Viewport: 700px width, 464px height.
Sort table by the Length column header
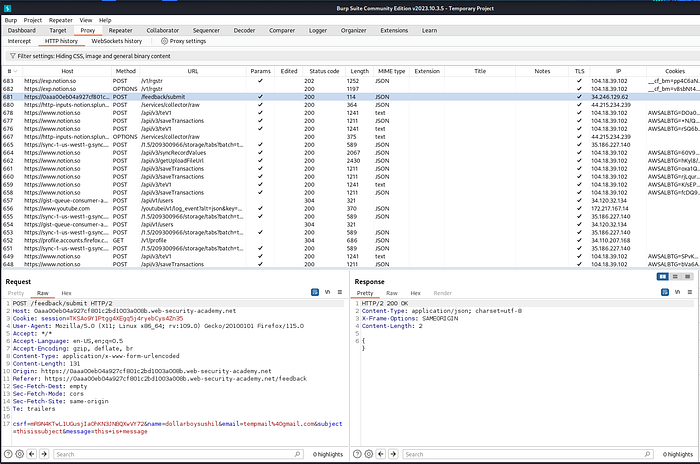click(x=359, y=71)
